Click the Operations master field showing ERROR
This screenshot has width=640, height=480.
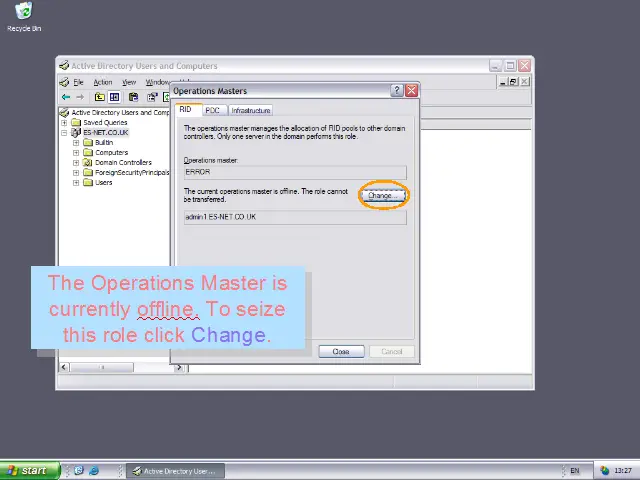[295, 172]
